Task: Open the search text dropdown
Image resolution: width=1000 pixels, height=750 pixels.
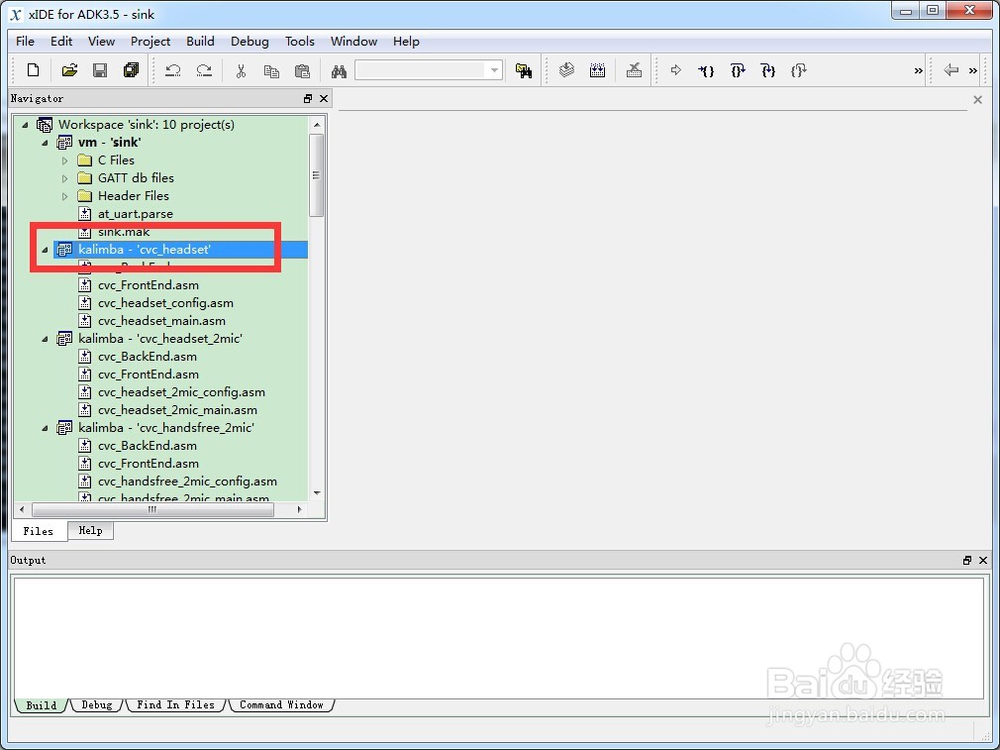Action: pos(494,70)
